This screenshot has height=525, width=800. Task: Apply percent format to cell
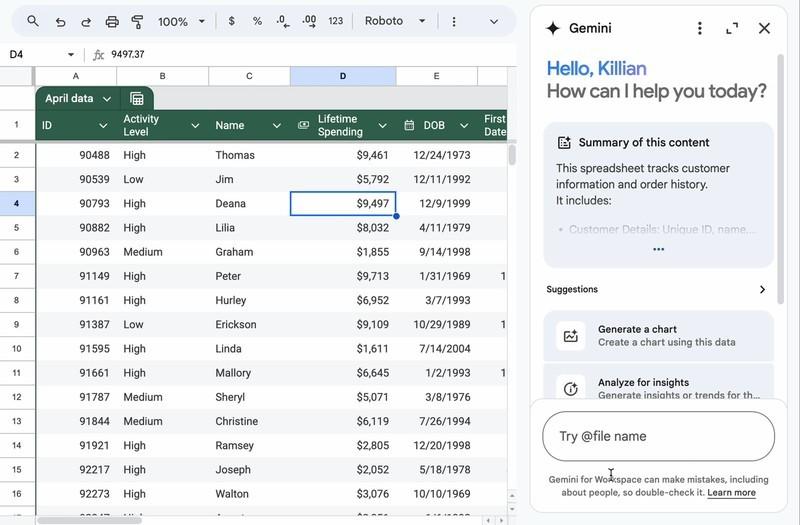click(x=257, y=21)
